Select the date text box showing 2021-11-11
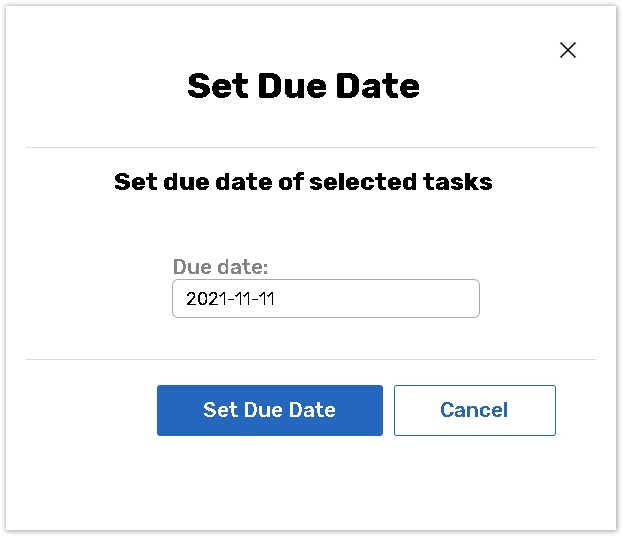The width and height of the screenshot is (622, 536). [x=325, y=298]
